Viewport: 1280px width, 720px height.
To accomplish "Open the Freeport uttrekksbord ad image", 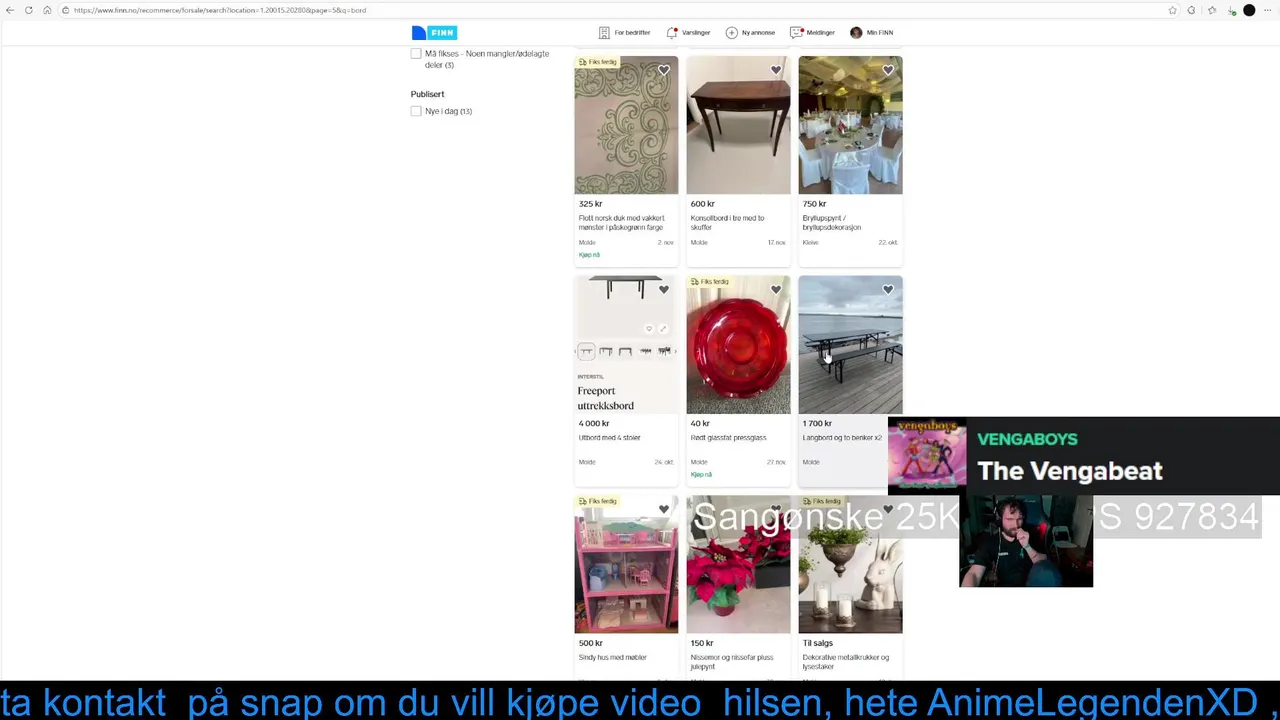I will coord(626,345).
